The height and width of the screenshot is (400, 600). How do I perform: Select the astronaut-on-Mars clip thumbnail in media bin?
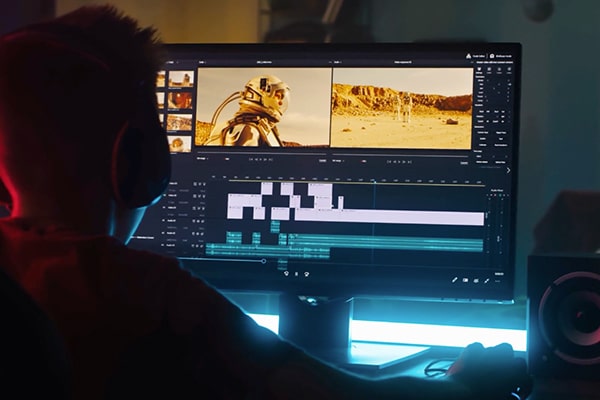181,79
